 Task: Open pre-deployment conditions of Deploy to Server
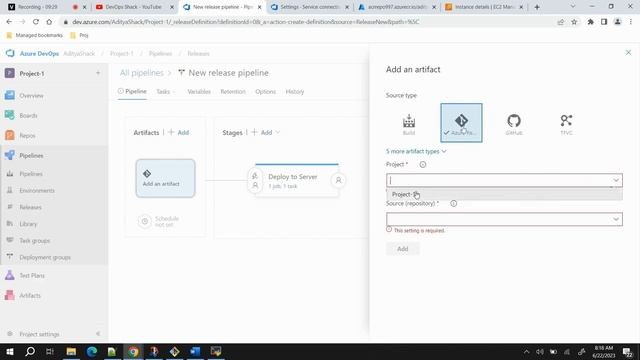[255, 180]
